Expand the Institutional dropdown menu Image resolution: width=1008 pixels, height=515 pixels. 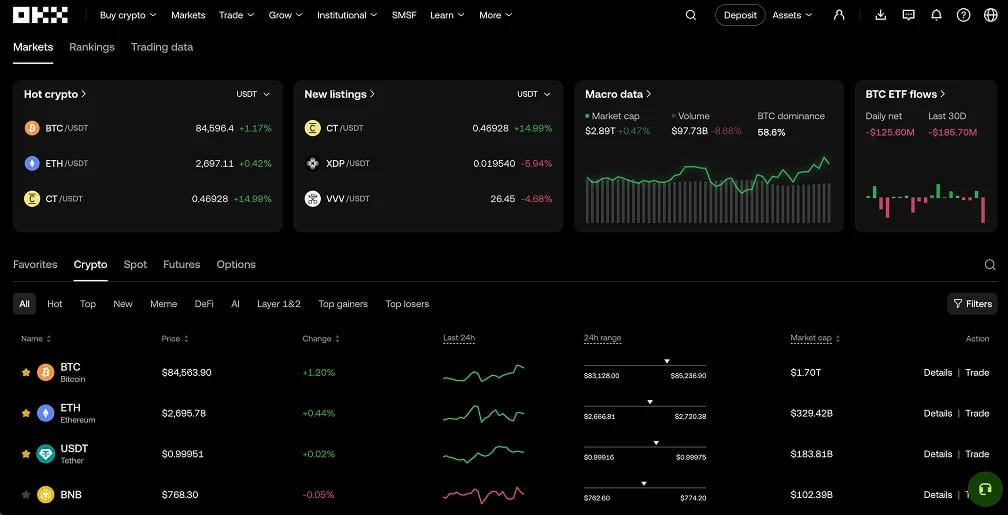pyautogui.click(x=347, y=15)
